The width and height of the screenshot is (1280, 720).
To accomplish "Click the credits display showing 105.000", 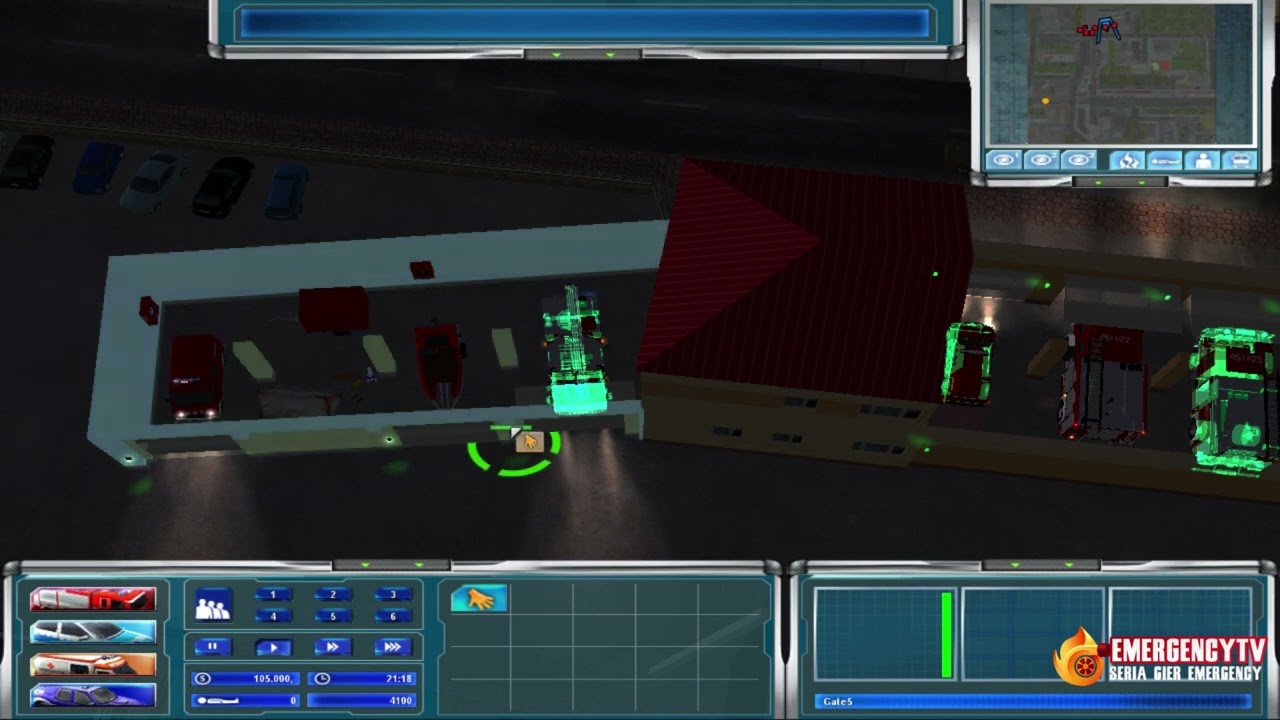I will click(246, 678).
